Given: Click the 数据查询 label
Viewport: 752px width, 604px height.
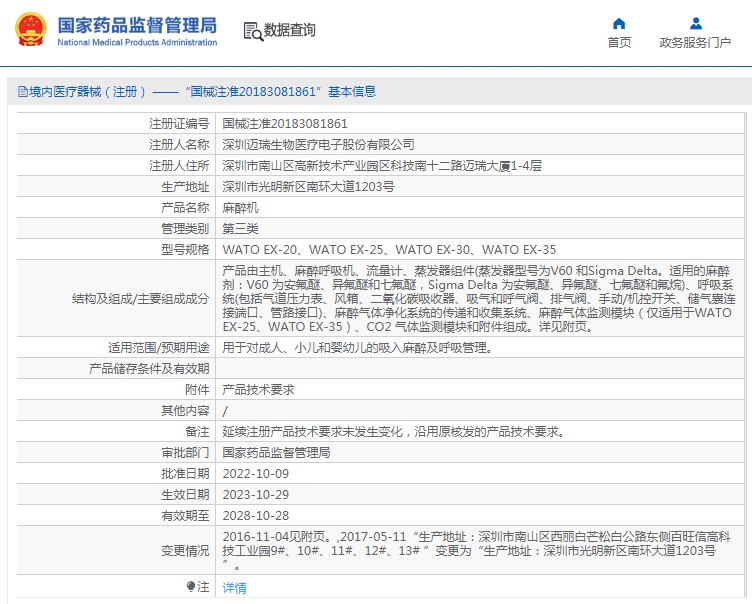Looking at the screenshot, I should click(290, 30).
